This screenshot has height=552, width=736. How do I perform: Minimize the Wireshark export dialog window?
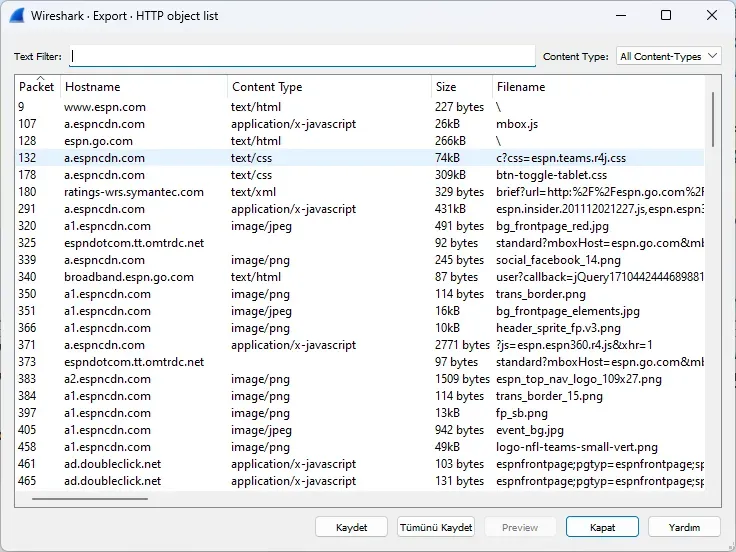coord(621,15)
